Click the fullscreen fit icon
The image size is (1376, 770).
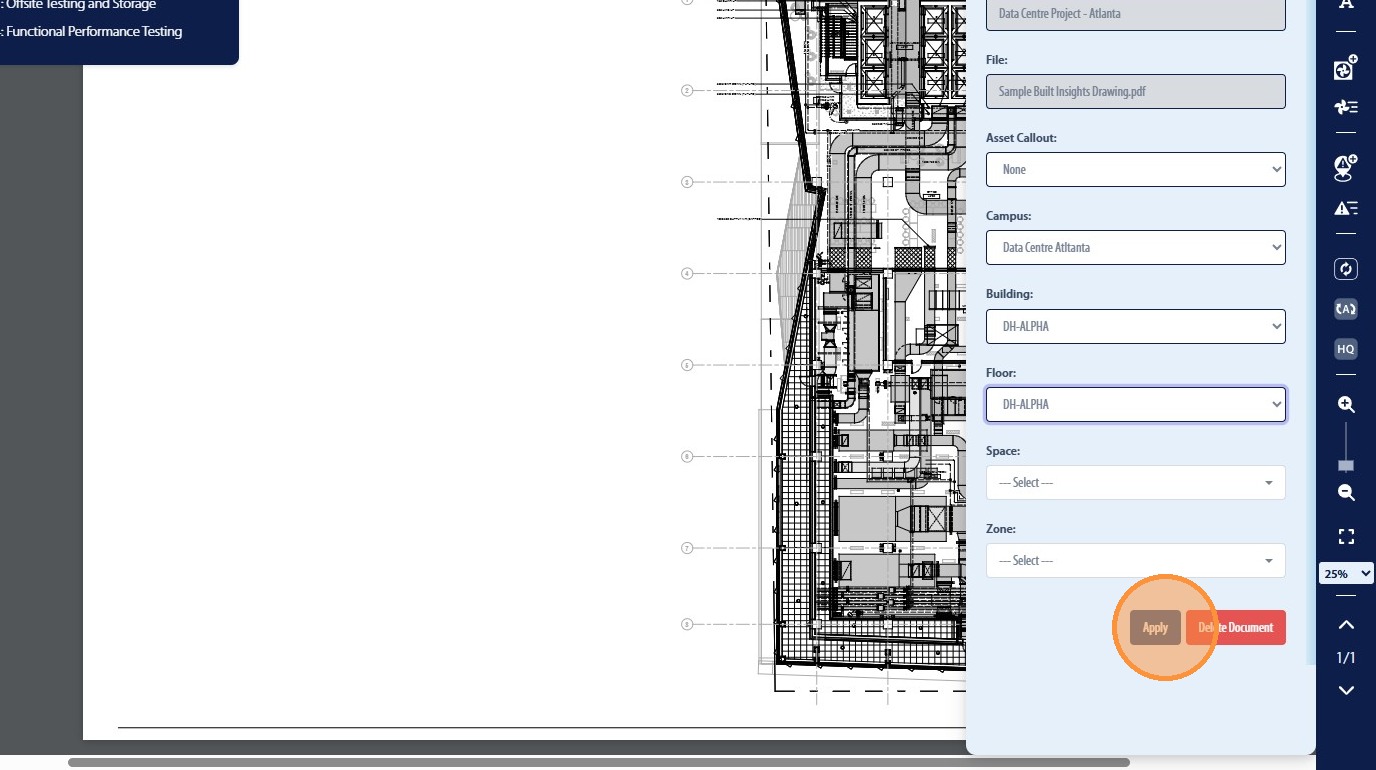pyautogui.click(x=1346, y=537)
